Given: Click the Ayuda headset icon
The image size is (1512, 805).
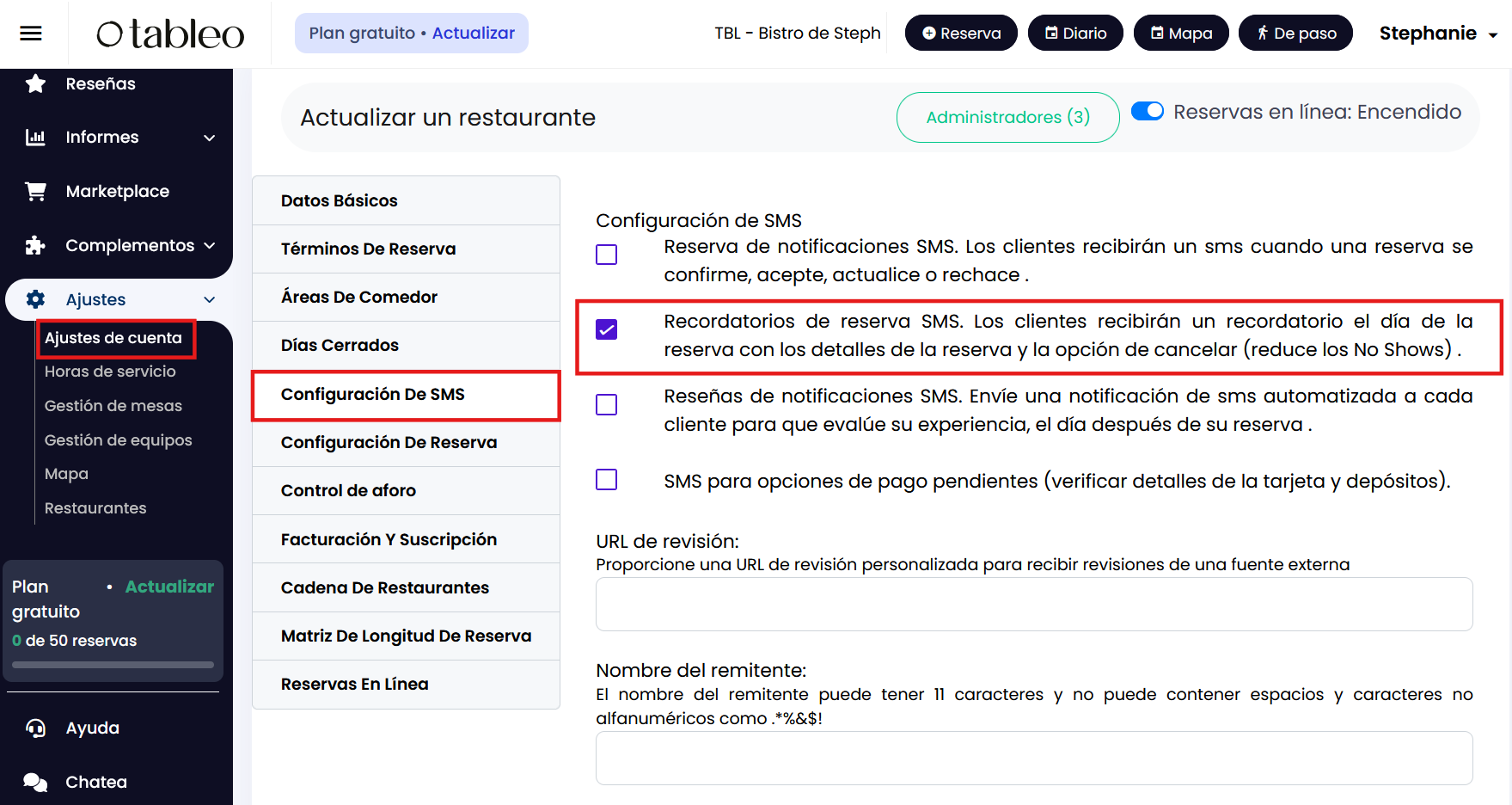Looking at the screenshot, I should point(35,728).
